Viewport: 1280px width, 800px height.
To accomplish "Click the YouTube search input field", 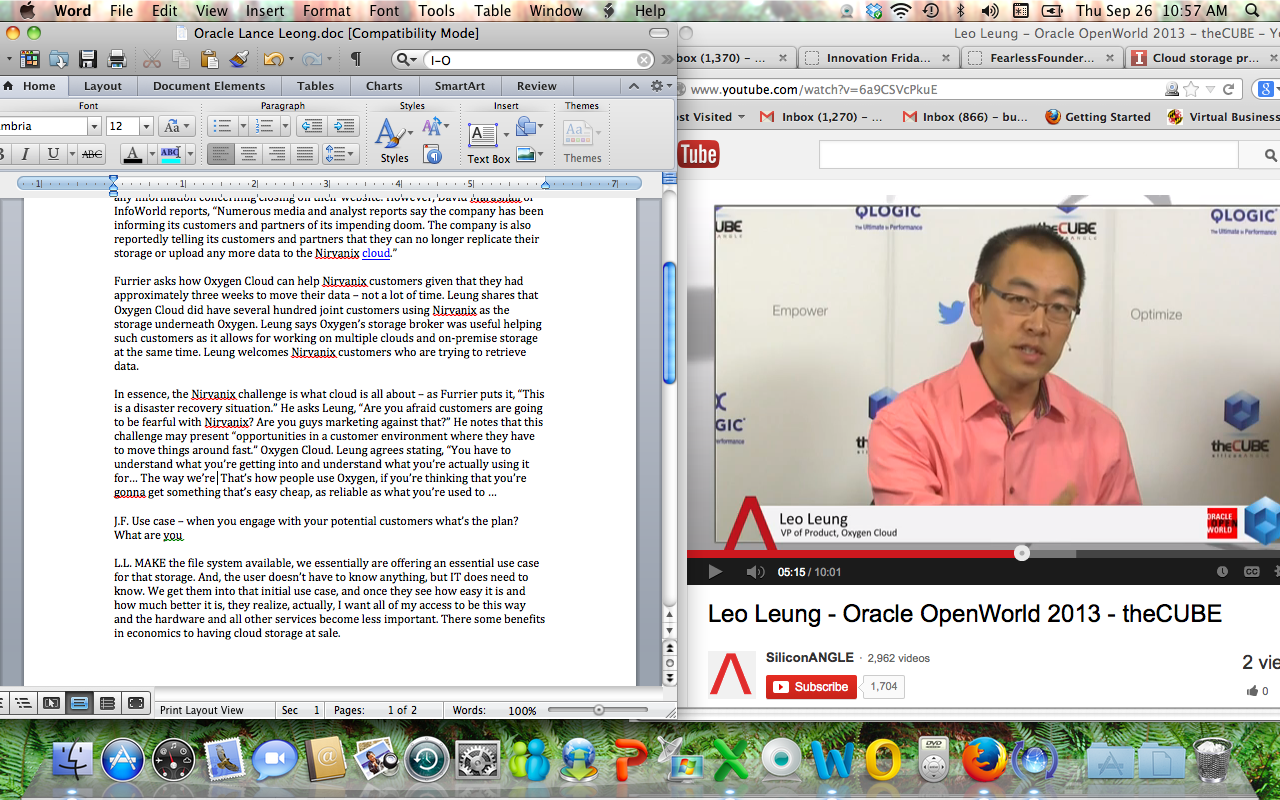I will (x=1028, y=155).
